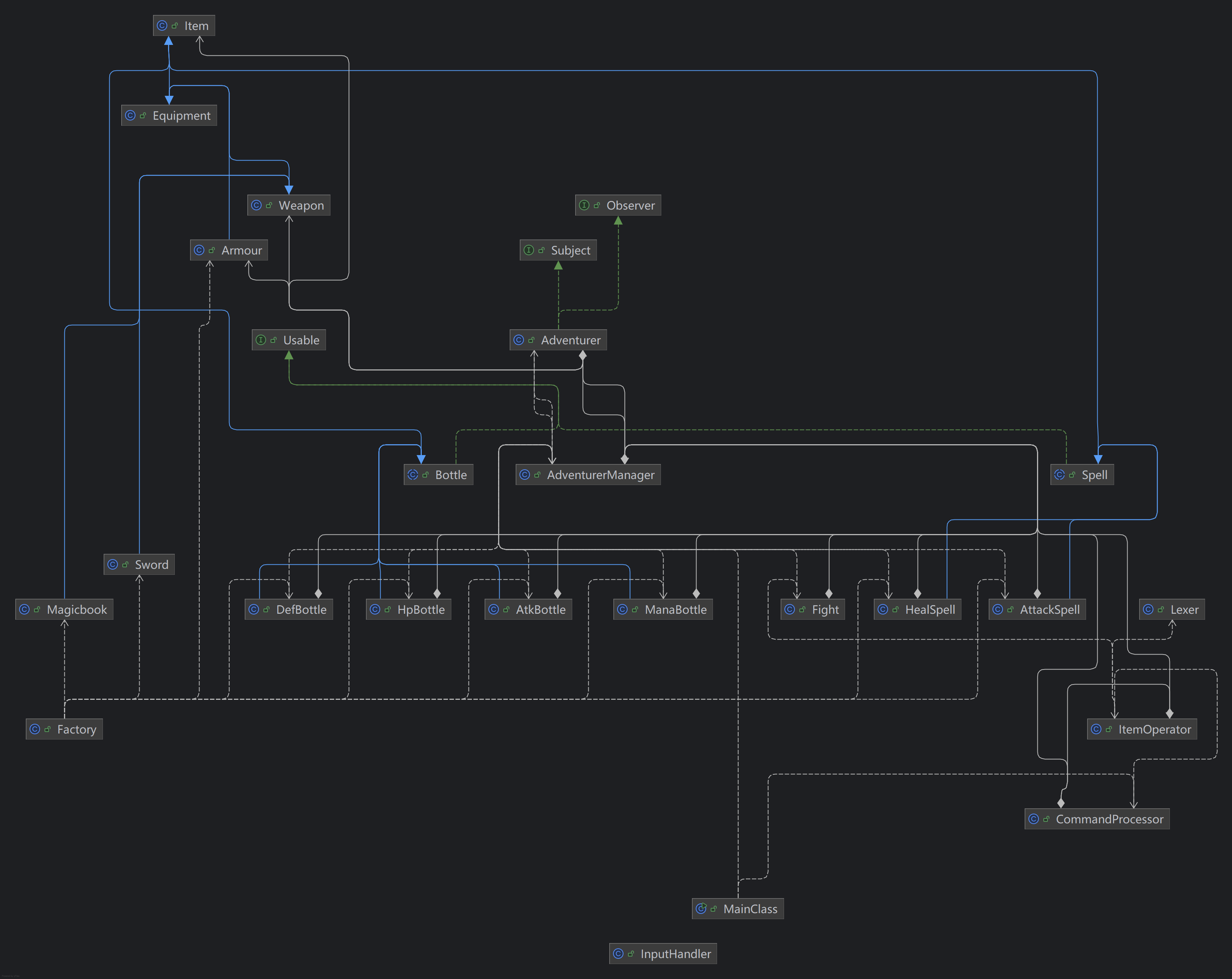Click the runnable class icon on MainClass
Image resolution: width=1232 pixels, height=979 pixels.
tap(701, 909)
